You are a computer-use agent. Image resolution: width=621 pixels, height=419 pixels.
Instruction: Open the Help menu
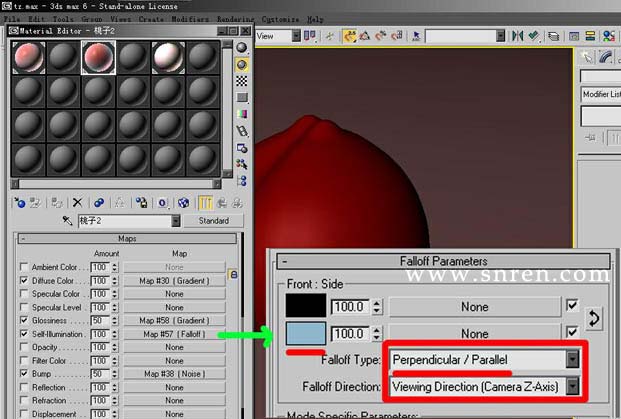316,19
